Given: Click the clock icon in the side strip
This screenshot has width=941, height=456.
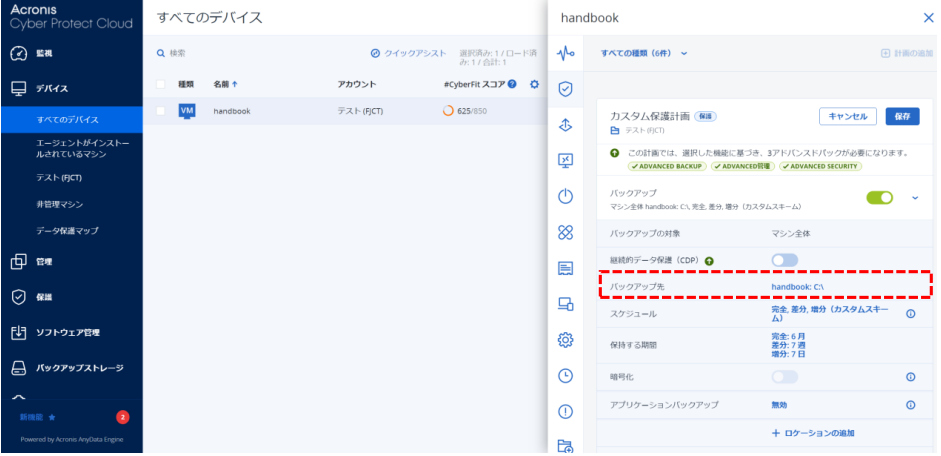Looking at the screenshot, I should pyautogui.click(x=565, y=375).
